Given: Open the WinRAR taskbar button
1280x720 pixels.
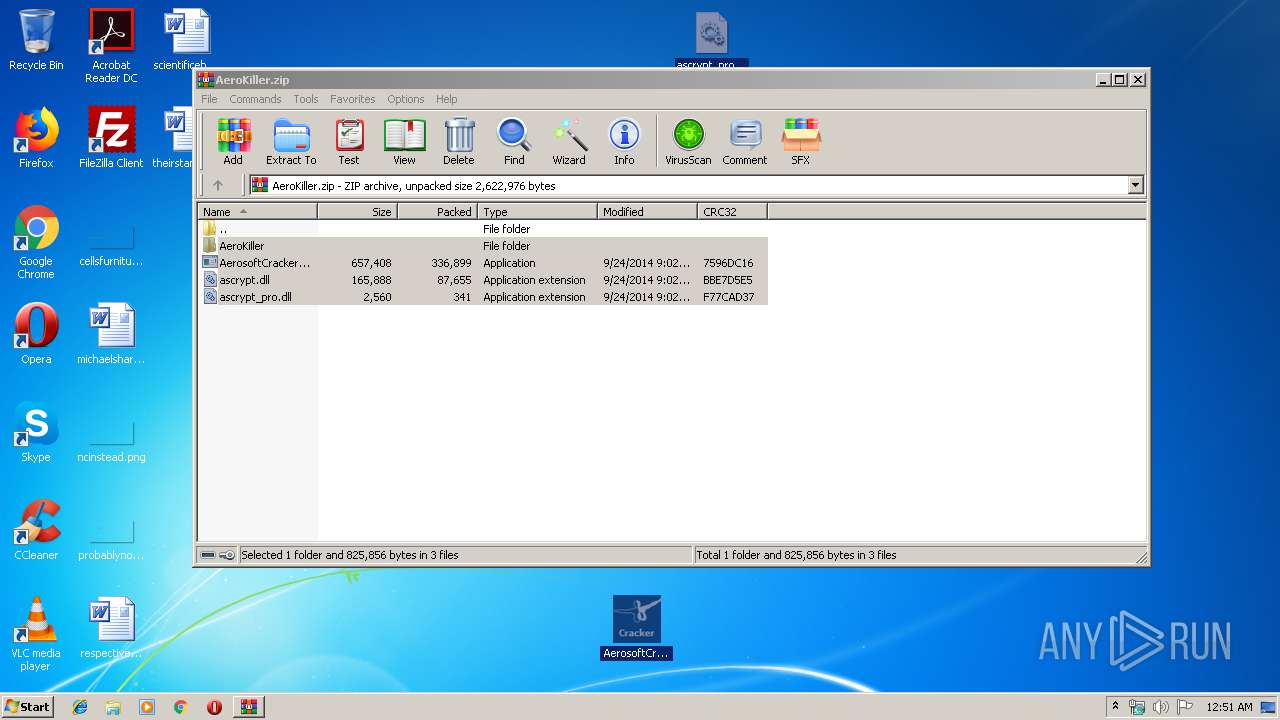Looking at the screenshot, I should pyautogui.click(x=248, y=707).
